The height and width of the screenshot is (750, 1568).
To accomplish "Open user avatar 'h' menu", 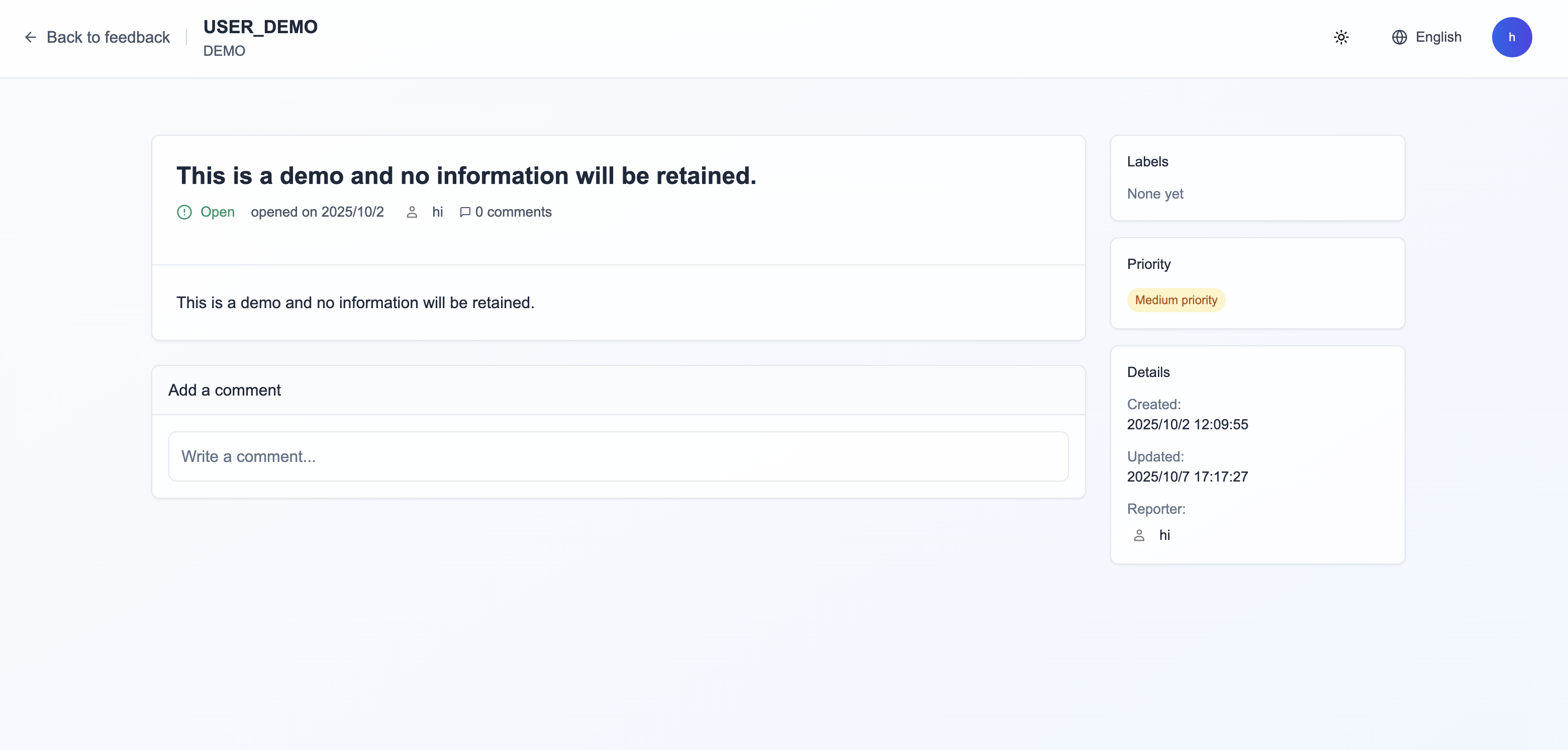I will pos(1511,37).
